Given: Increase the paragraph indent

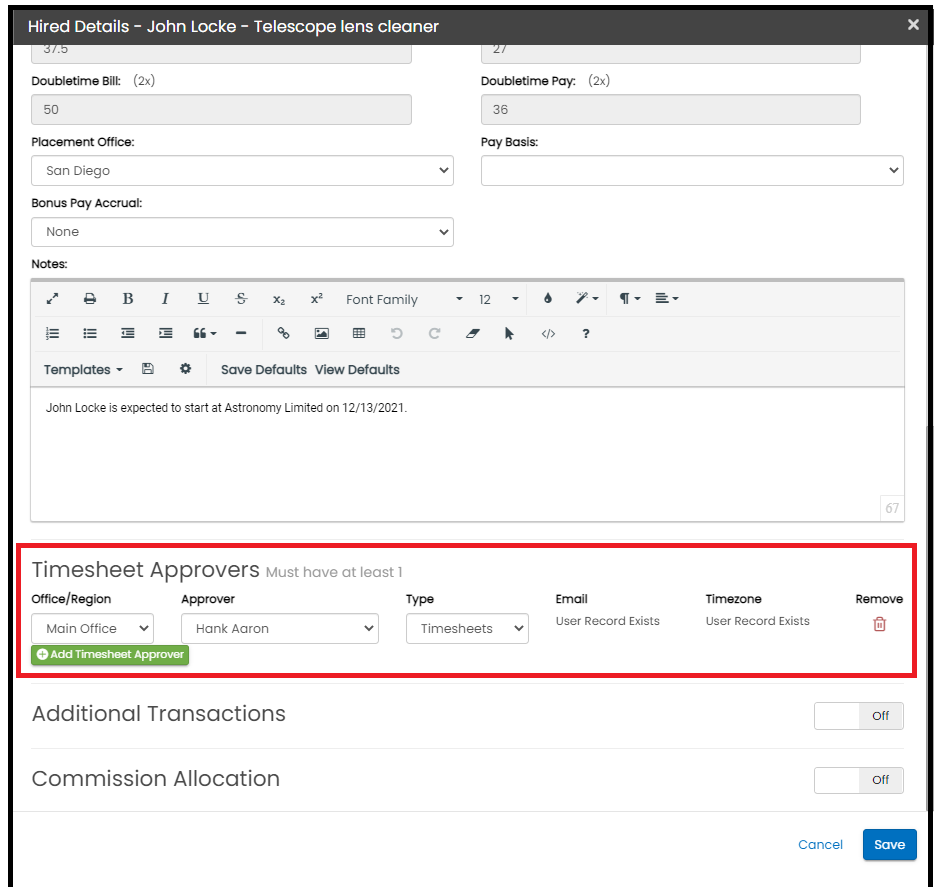Looking at the screenshot, I should [165, 333].
